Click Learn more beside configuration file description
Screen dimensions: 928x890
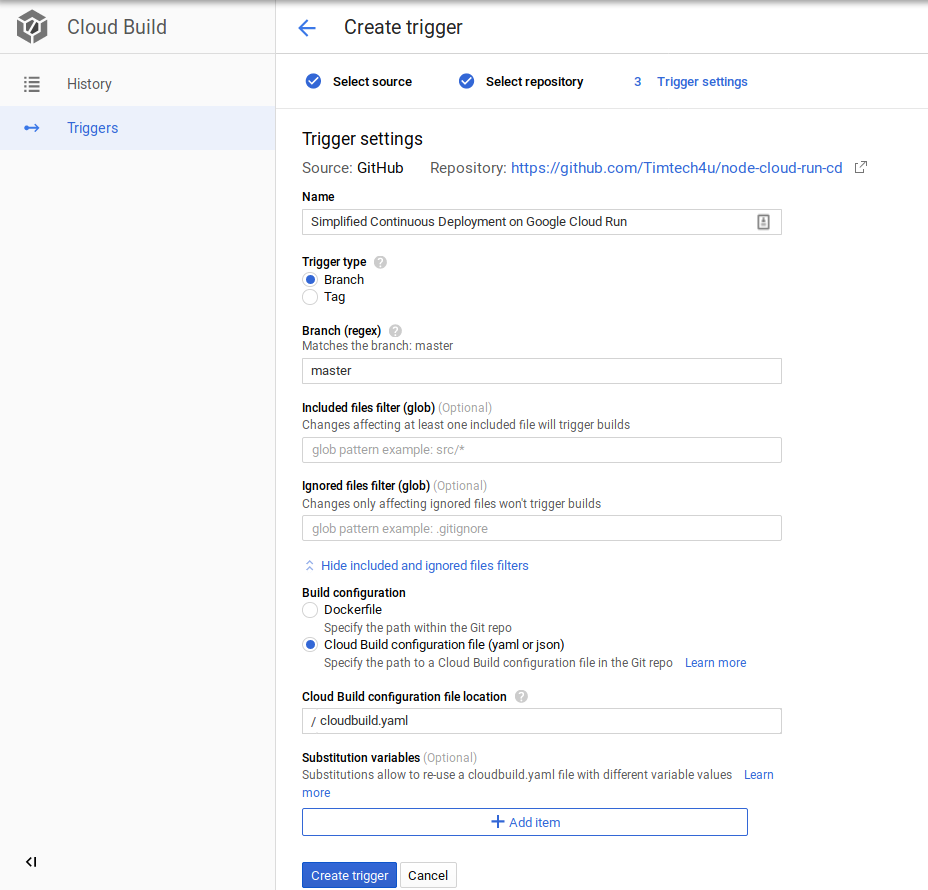point(716,663)
